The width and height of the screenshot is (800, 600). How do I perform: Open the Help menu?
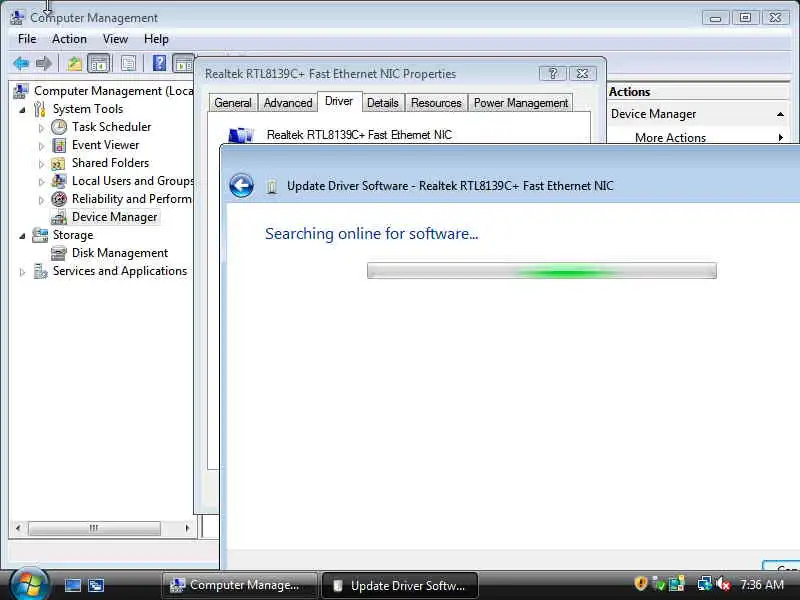(156, 39)
